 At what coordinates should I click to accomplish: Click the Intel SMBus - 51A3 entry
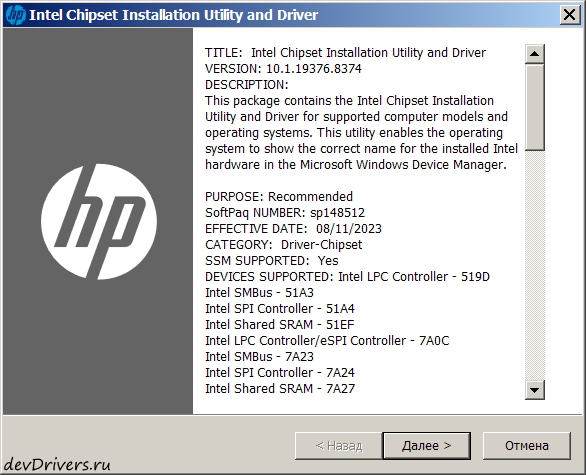coord(259,293)
